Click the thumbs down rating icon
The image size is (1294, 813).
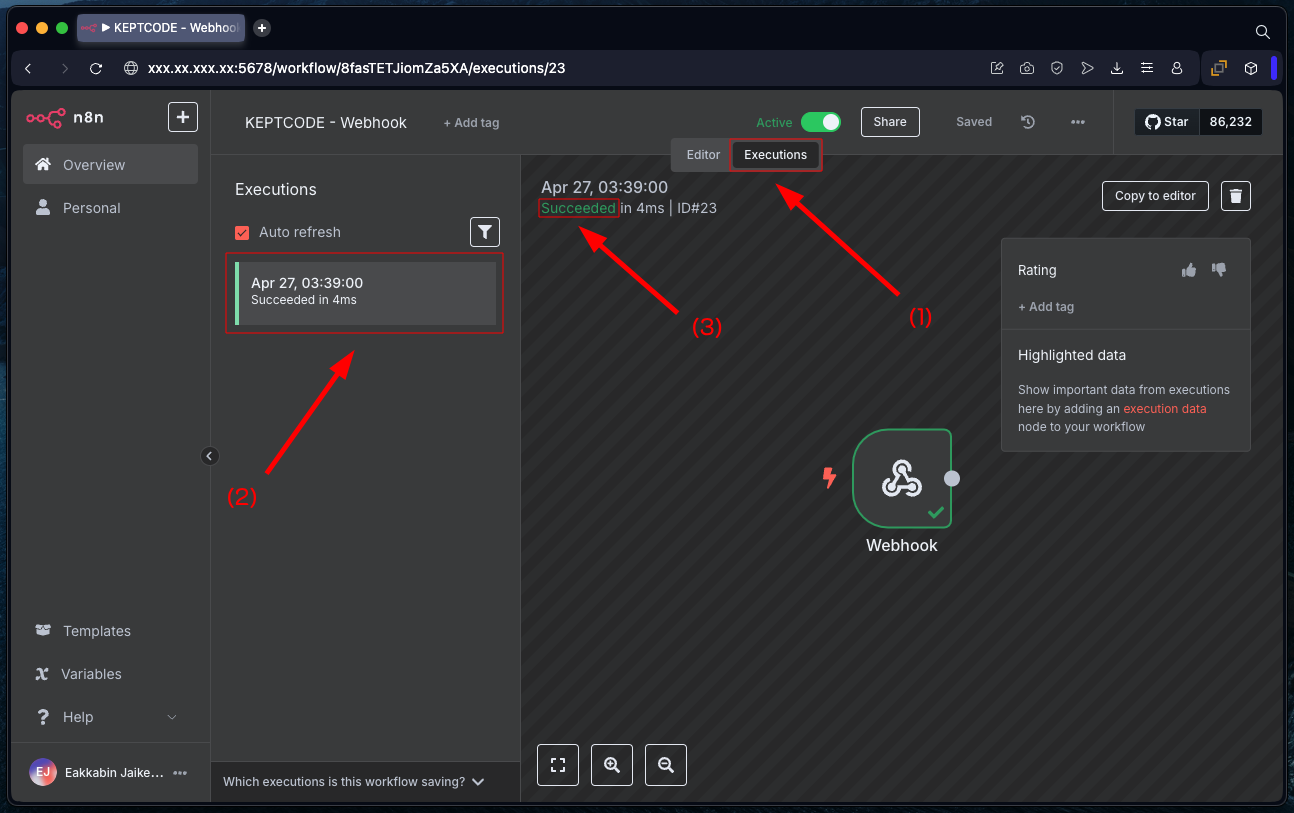(x=1219, y=270)
